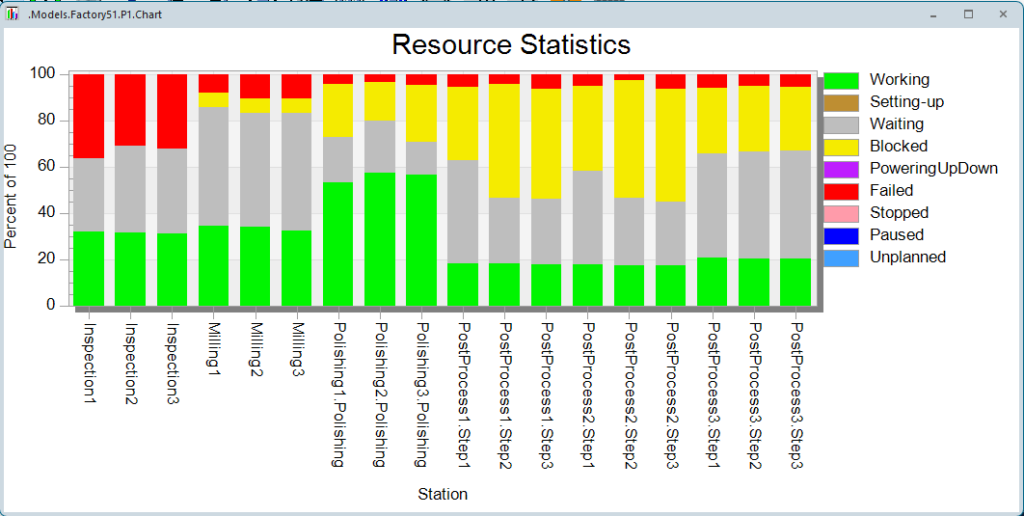This screenshot has height=516, width=1024.
Task: Click the chart icon in title bar
Action: [13, 15]
